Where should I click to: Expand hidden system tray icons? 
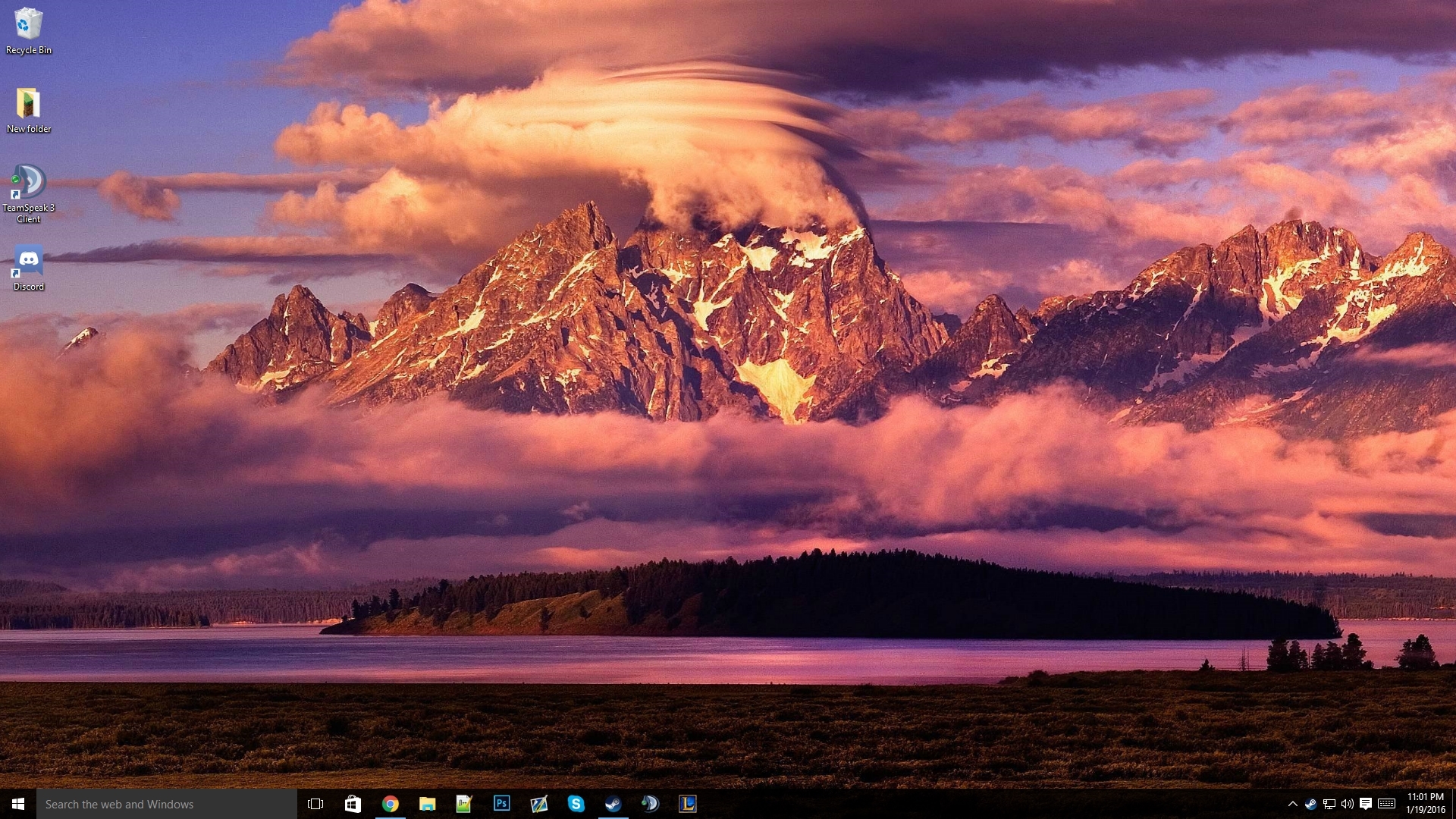(1292, 804)
